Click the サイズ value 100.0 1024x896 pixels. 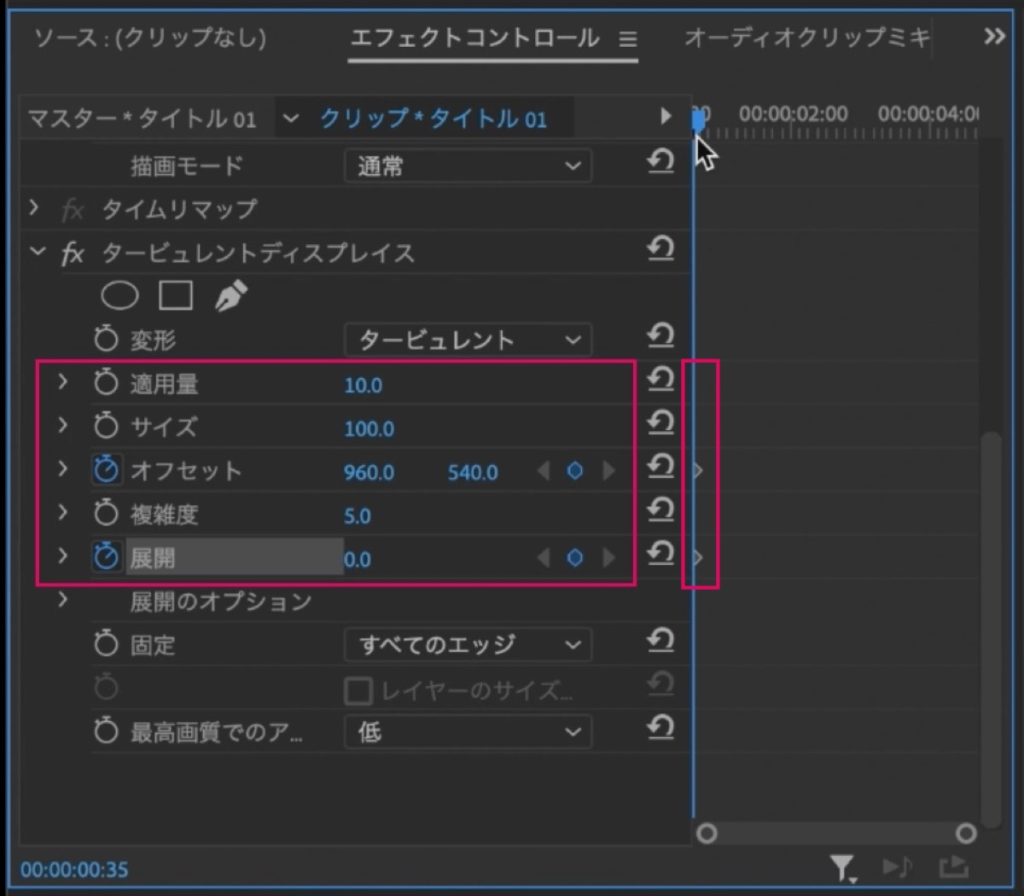(369, 429)
